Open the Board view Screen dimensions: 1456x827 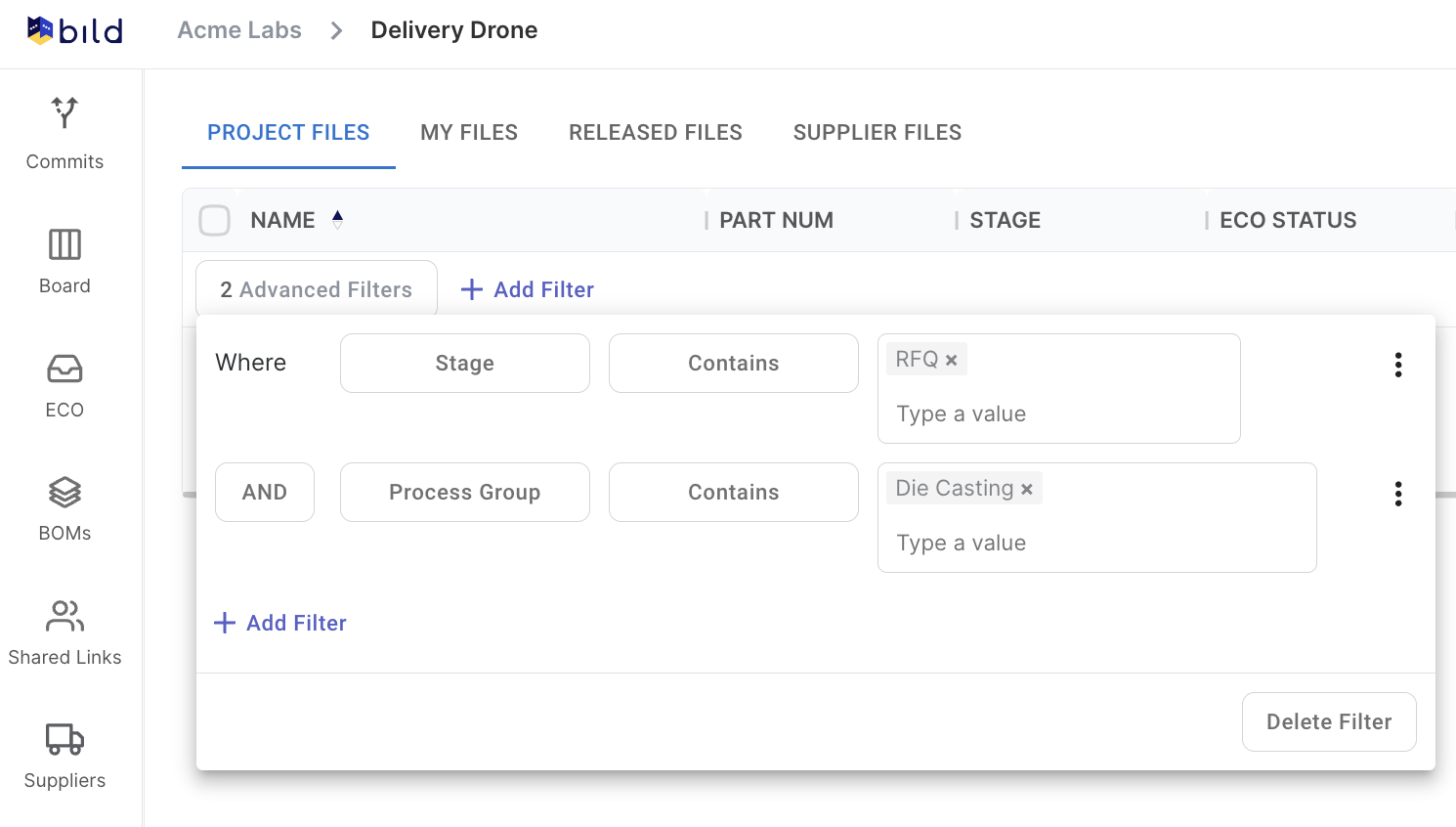click(64, 257)
